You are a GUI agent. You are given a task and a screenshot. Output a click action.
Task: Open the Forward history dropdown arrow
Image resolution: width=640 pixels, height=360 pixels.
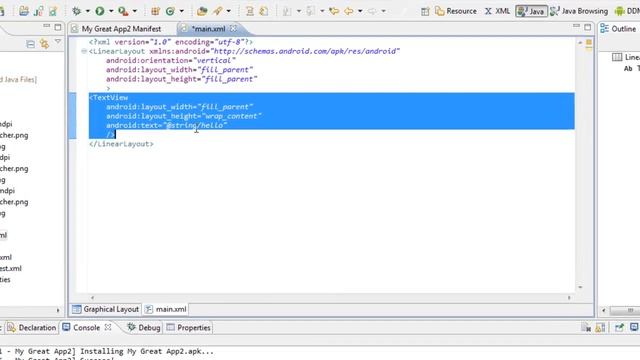[383, 11]
